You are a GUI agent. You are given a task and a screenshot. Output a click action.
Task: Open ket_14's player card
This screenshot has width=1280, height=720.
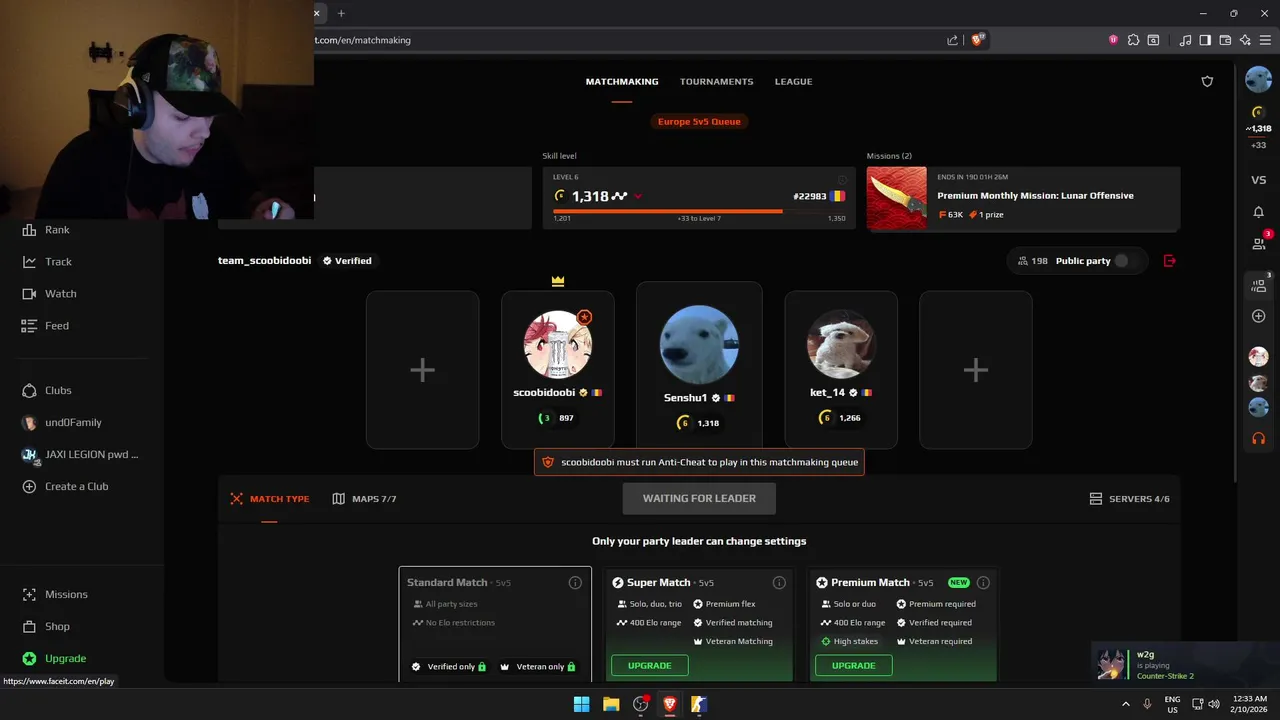[841, 370]
